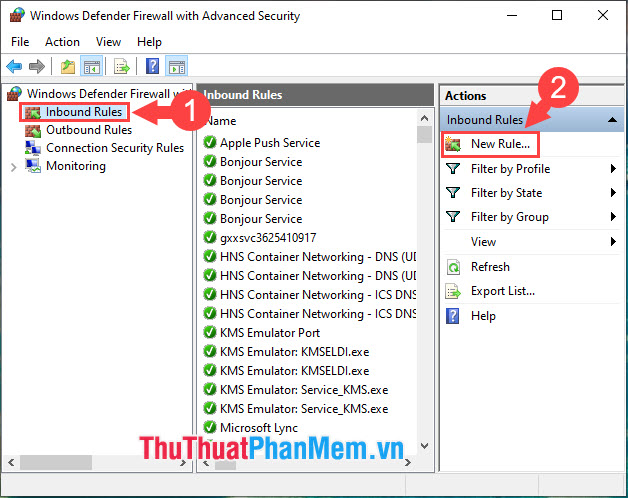Click the Export List icon in Actions pane
This screenshot has width=628, height=498.
point(453,291)
